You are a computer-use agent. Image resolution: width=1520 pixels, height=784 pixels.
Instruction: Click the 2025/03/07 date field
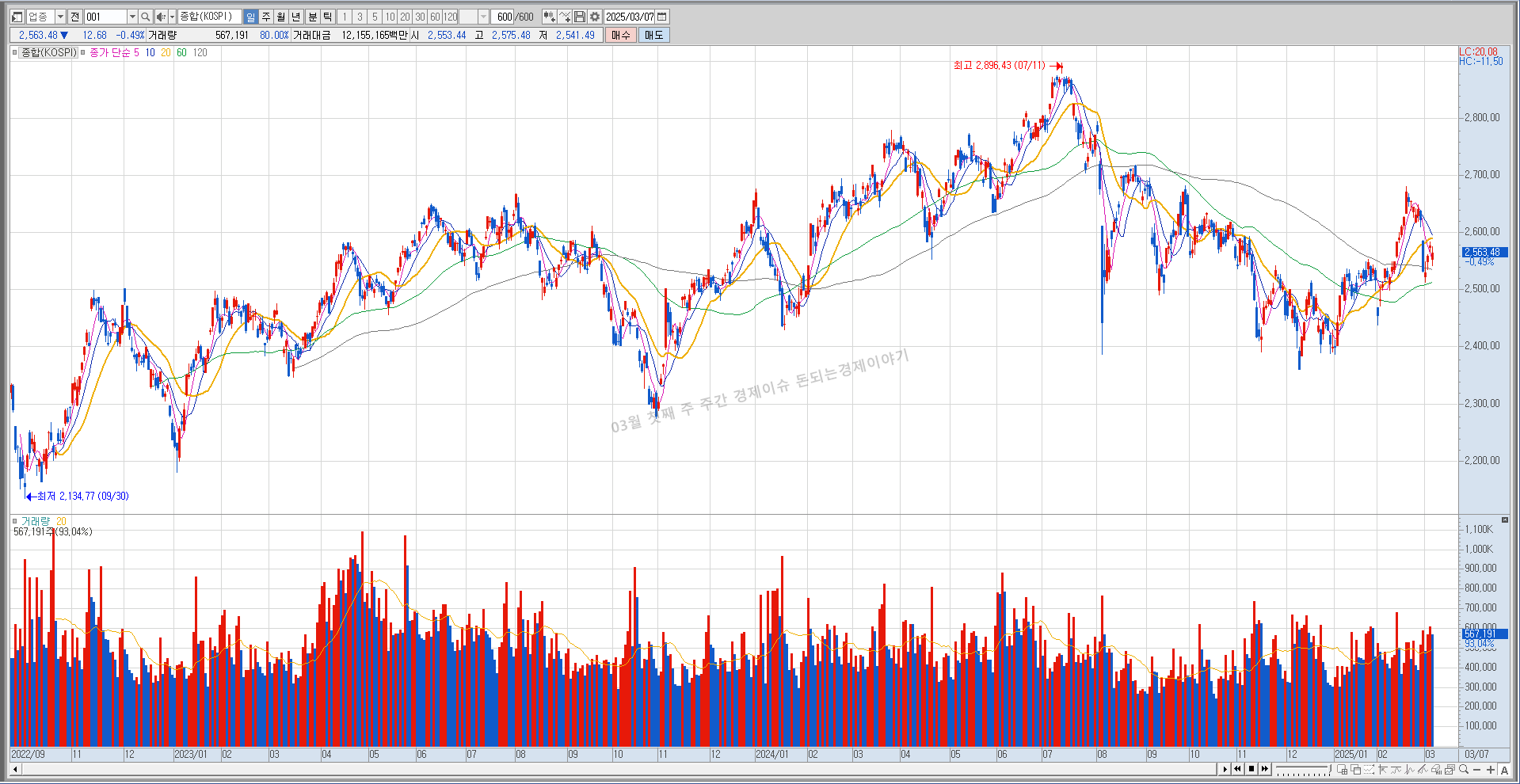pos(630,17)
